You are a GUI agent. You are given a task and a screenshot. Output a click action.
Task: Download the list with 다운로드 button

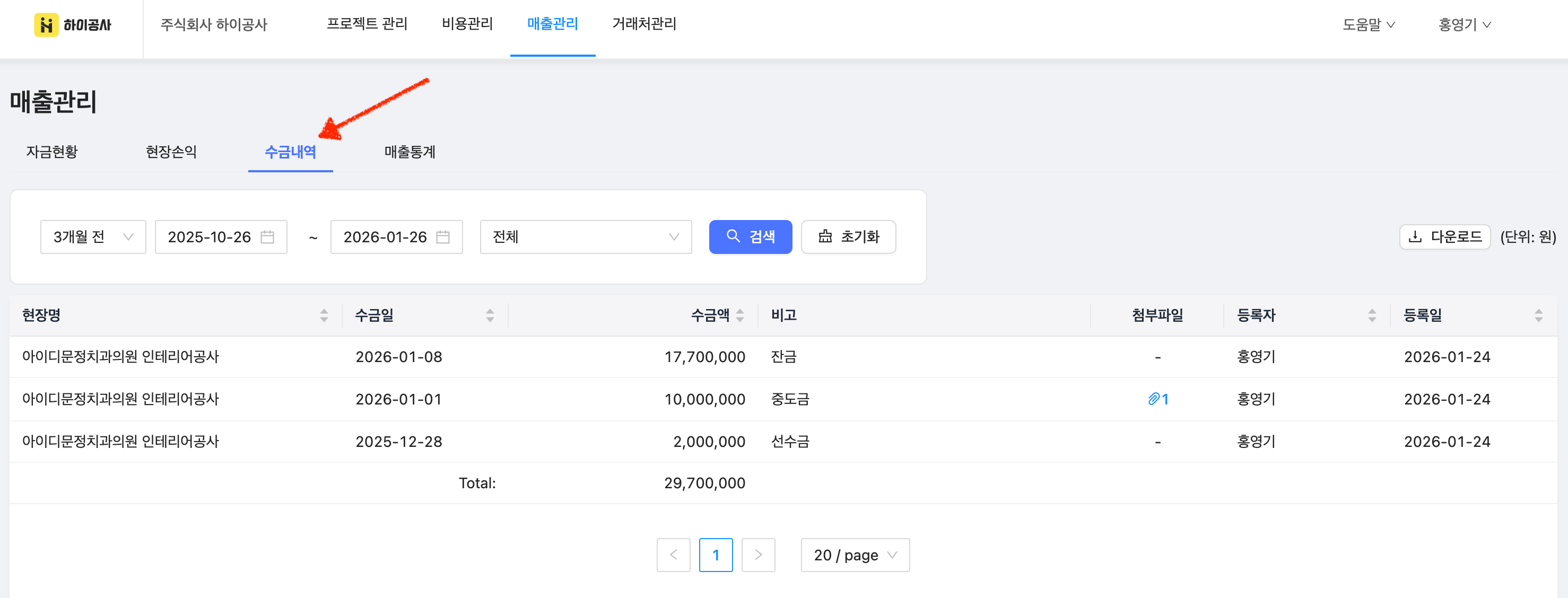pyautogui.click(x=1444, y=238)
